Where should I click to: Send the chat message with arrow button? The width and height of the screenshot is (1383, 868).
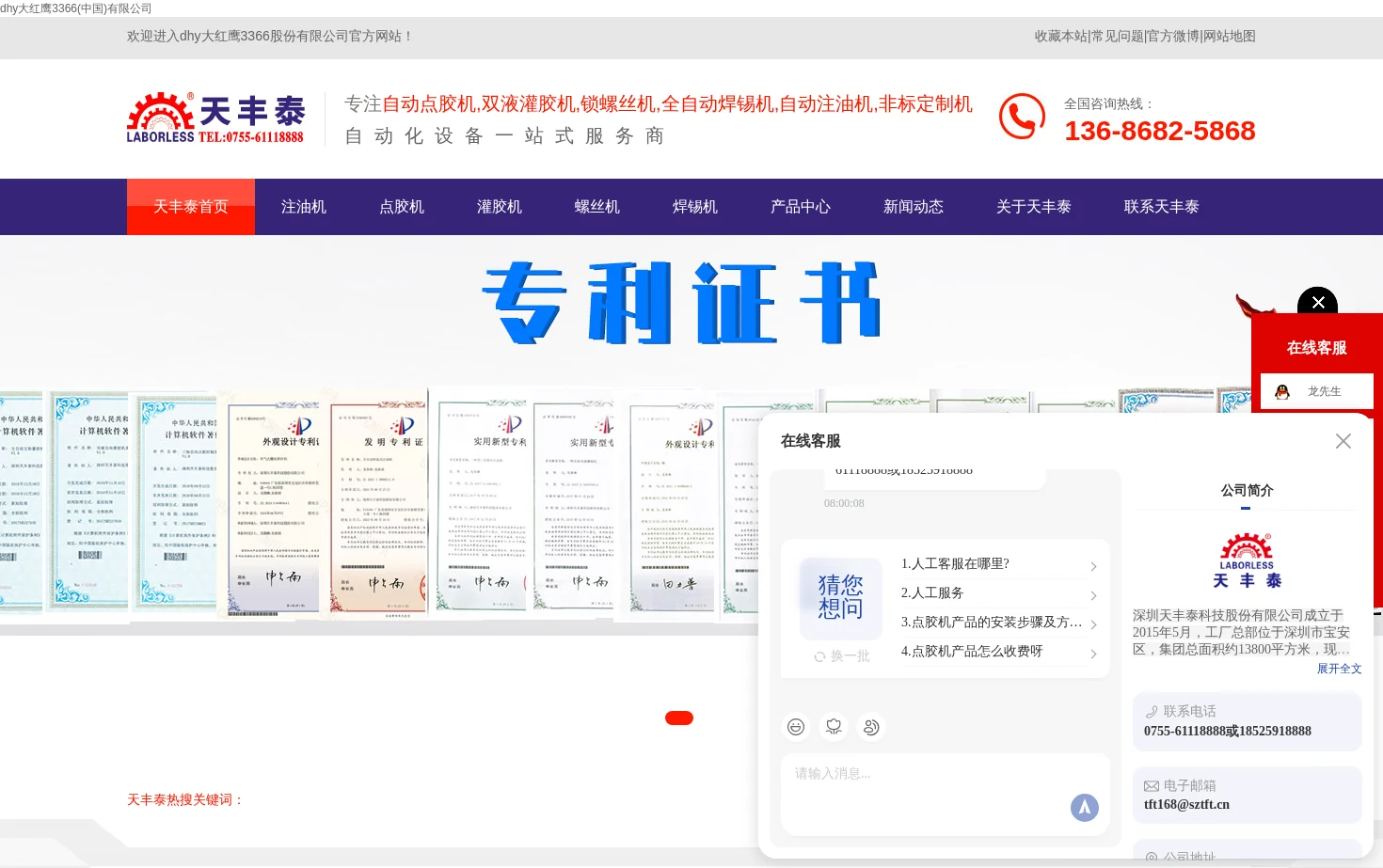point(1085,807)
